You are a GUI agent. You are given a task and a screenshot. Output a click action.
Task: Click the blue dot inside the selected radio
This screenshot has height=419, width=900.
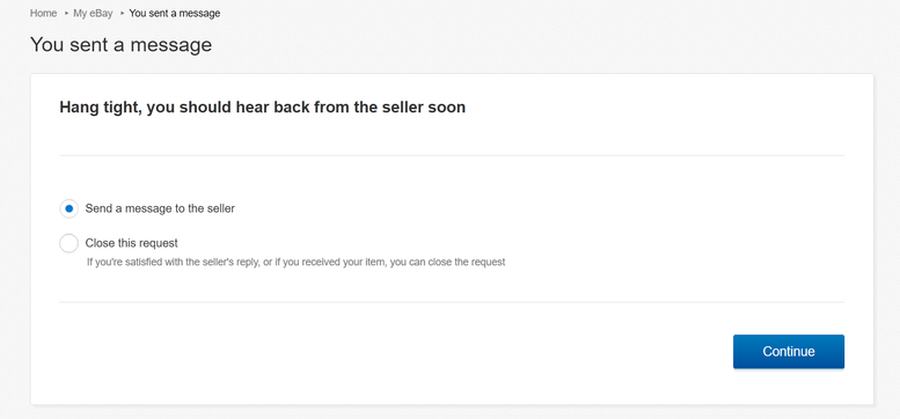[x=69, y=209]
